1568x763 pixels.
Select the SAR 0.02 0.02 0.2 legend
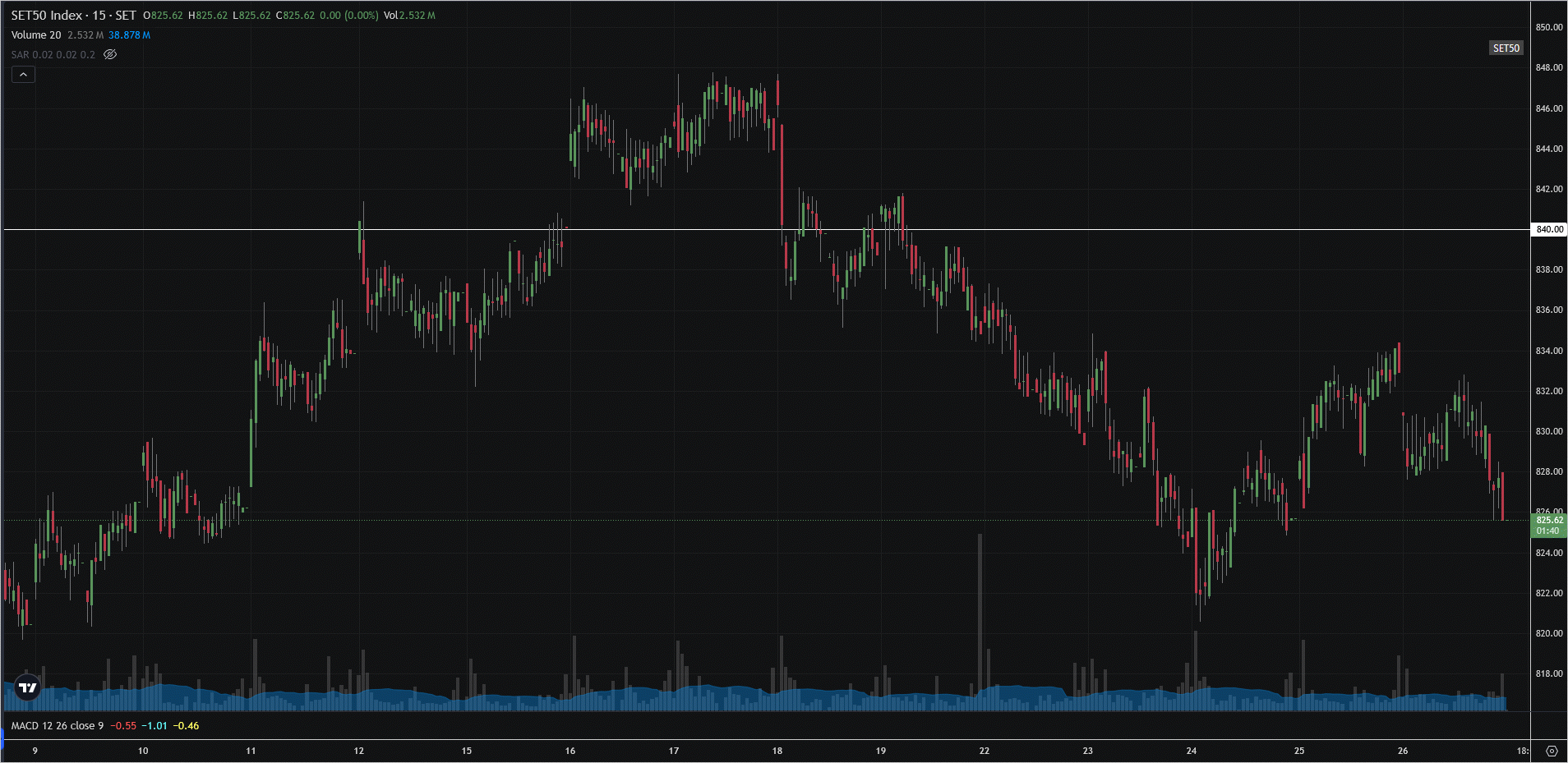coord(53,55)
